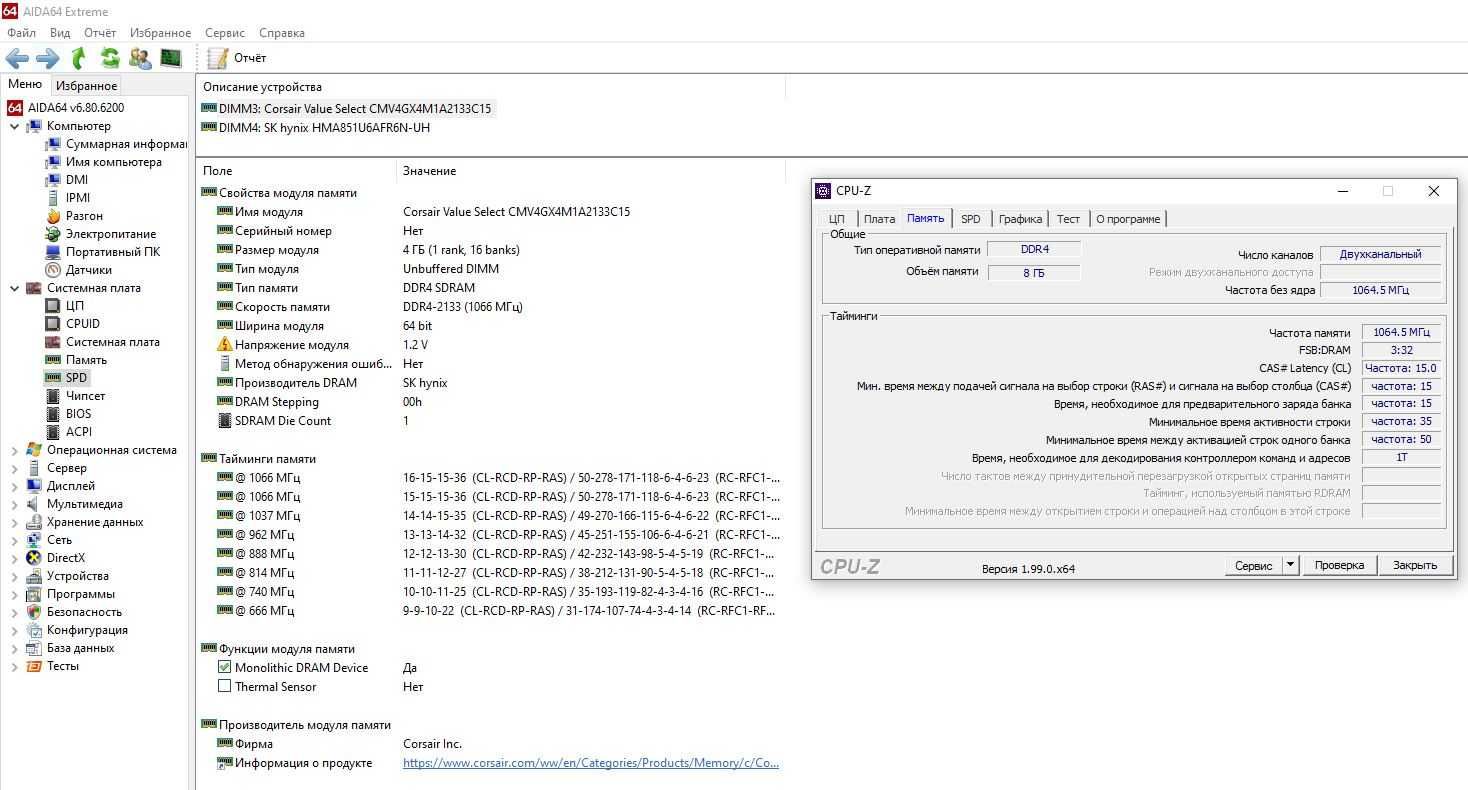The image size is (1468, 790).
Task: Switch to SPD tab in CPU-Z
Action: [970, 219]
